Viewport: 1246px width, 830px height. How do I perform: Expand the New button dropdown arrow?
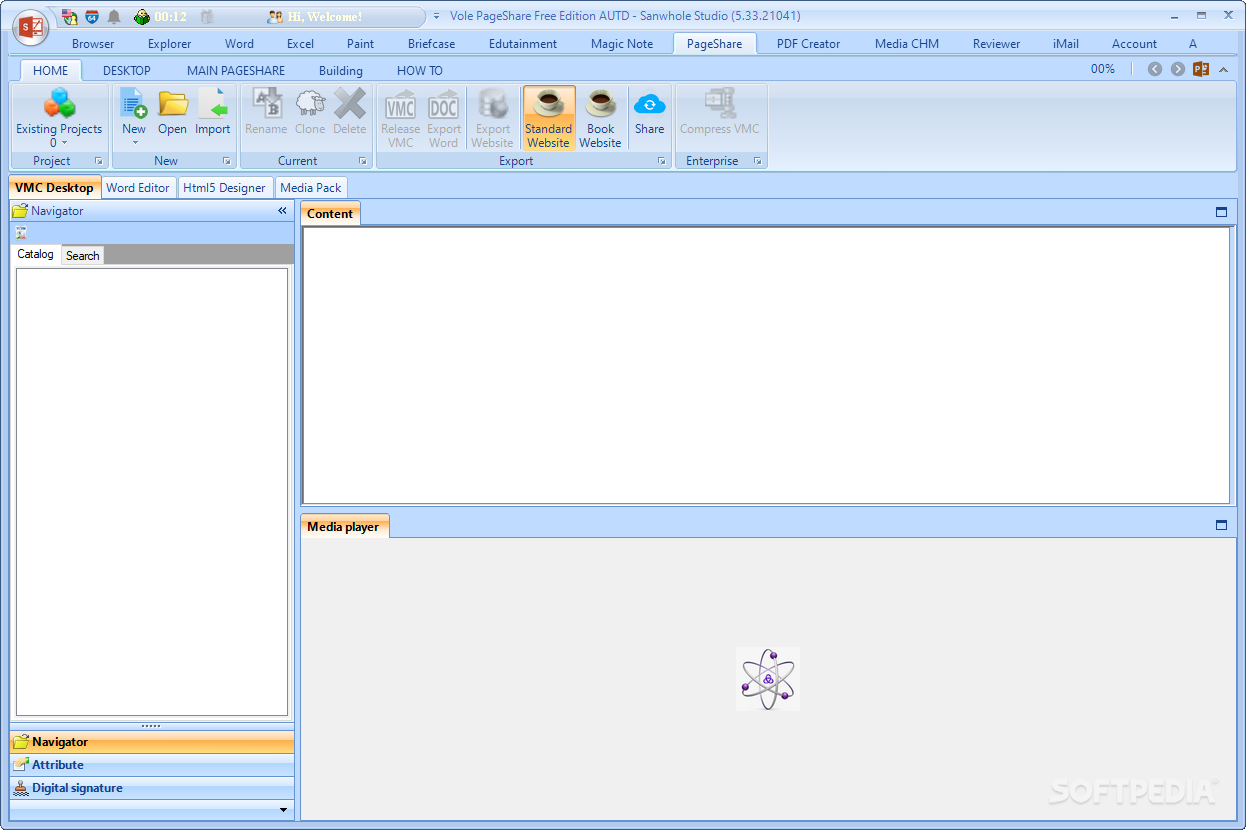[134, 143]
